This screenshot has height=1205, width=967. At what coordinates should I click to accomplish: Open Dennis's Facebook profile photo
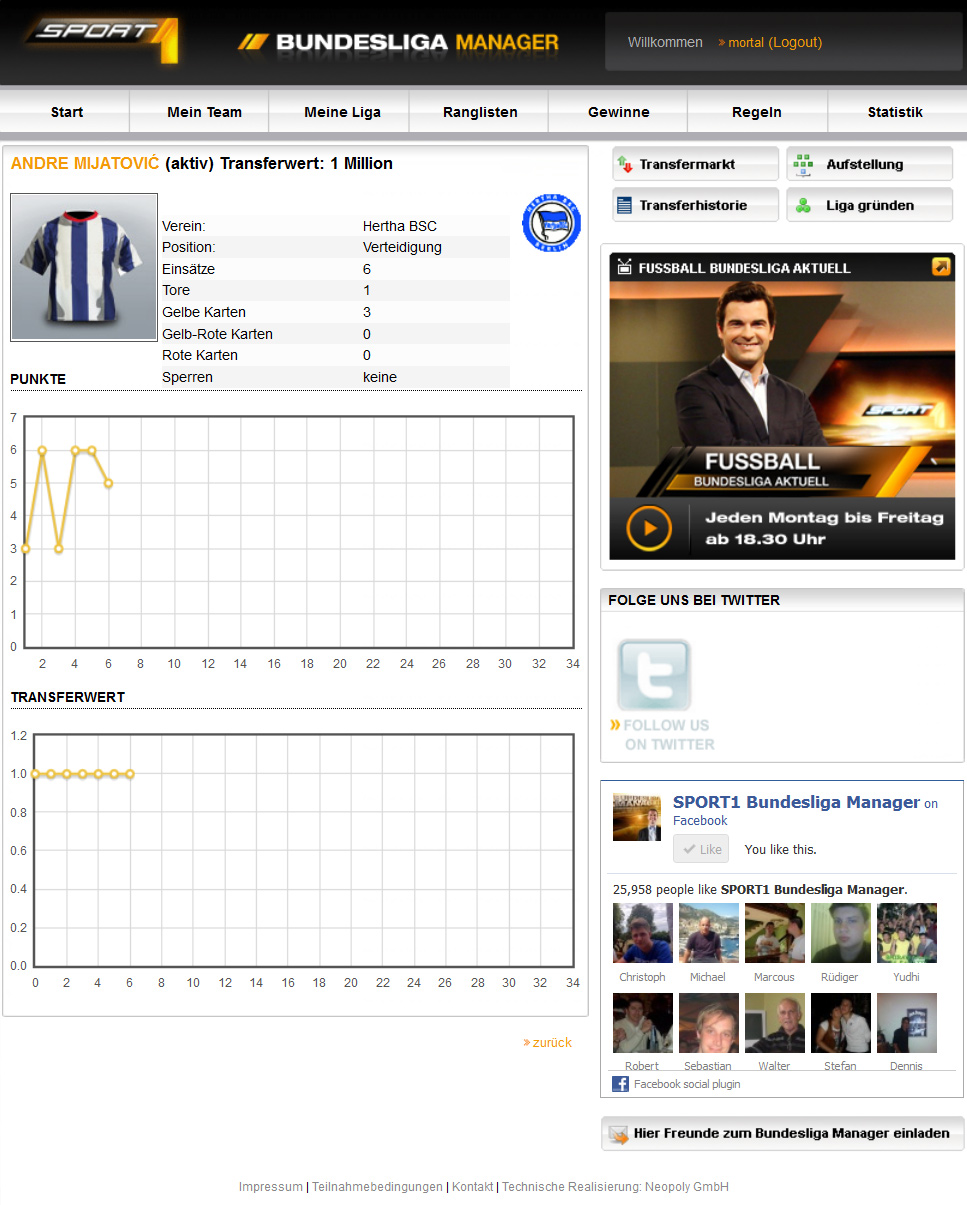(907, 1023)
